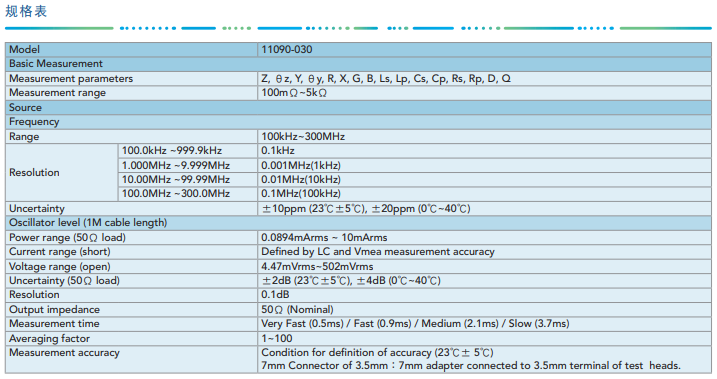Click the Resolution label next to 0.1dB

click(x=34, y=295)
